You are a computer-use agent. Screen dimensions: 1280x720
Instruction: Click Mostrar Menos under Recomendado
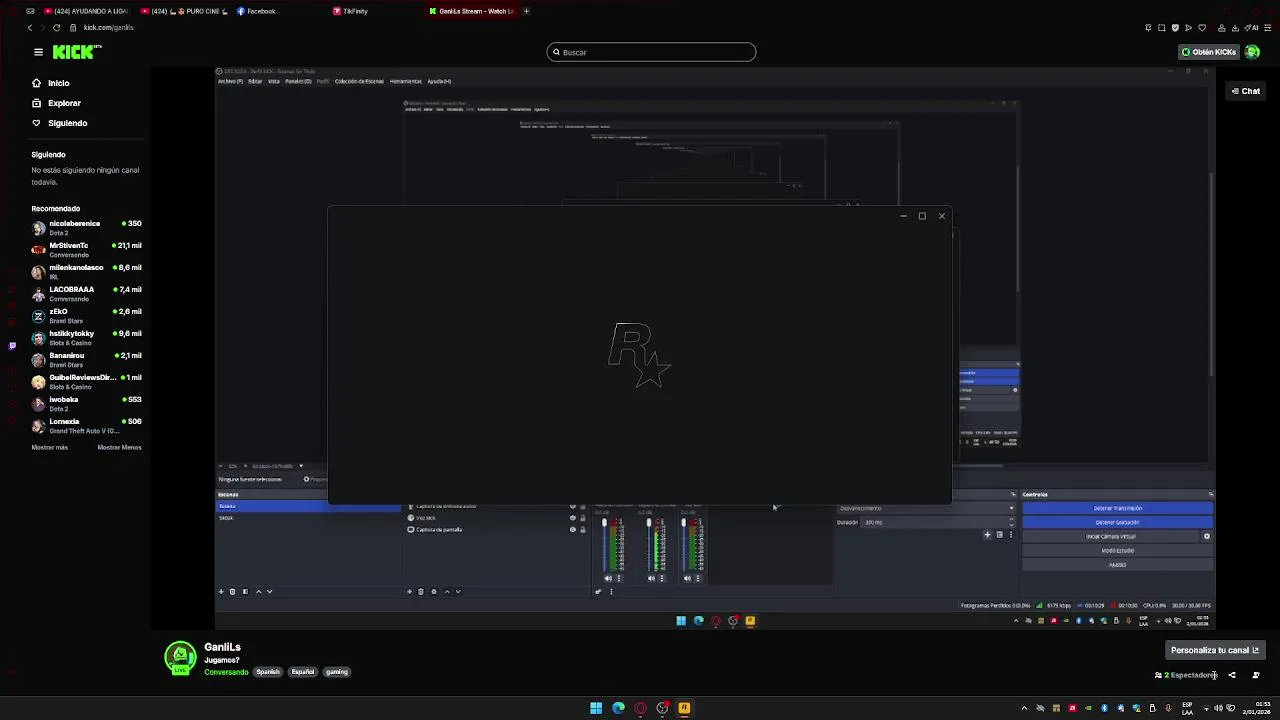point(119,447)
